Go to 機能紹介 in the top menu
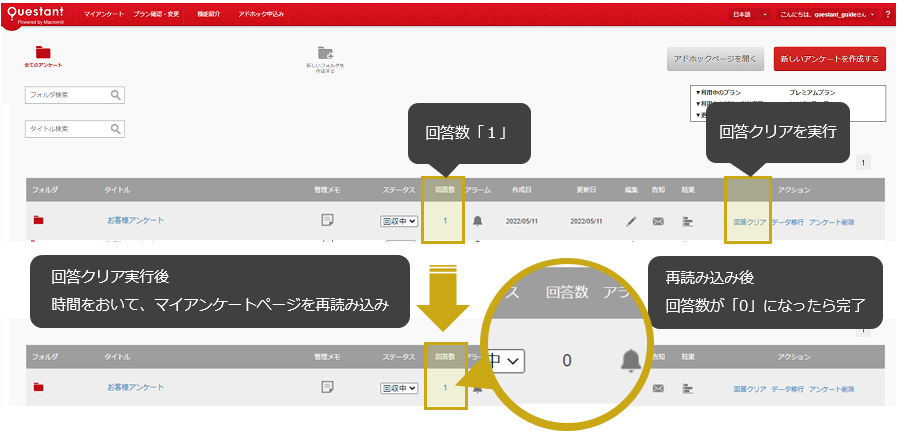898x445 pixels. pos(210,15)
